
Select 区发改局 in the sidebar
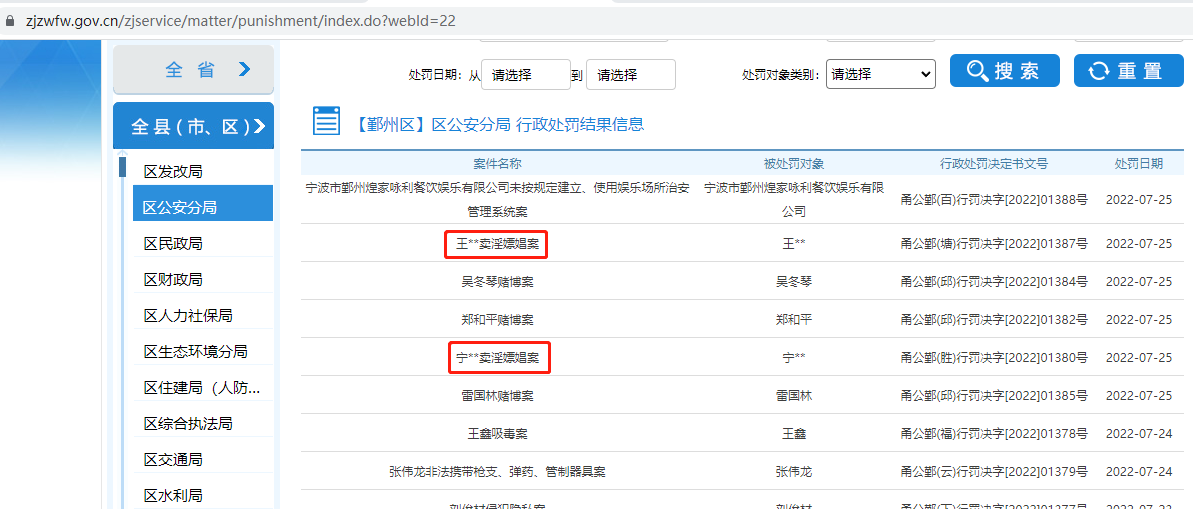coord(173,172)
